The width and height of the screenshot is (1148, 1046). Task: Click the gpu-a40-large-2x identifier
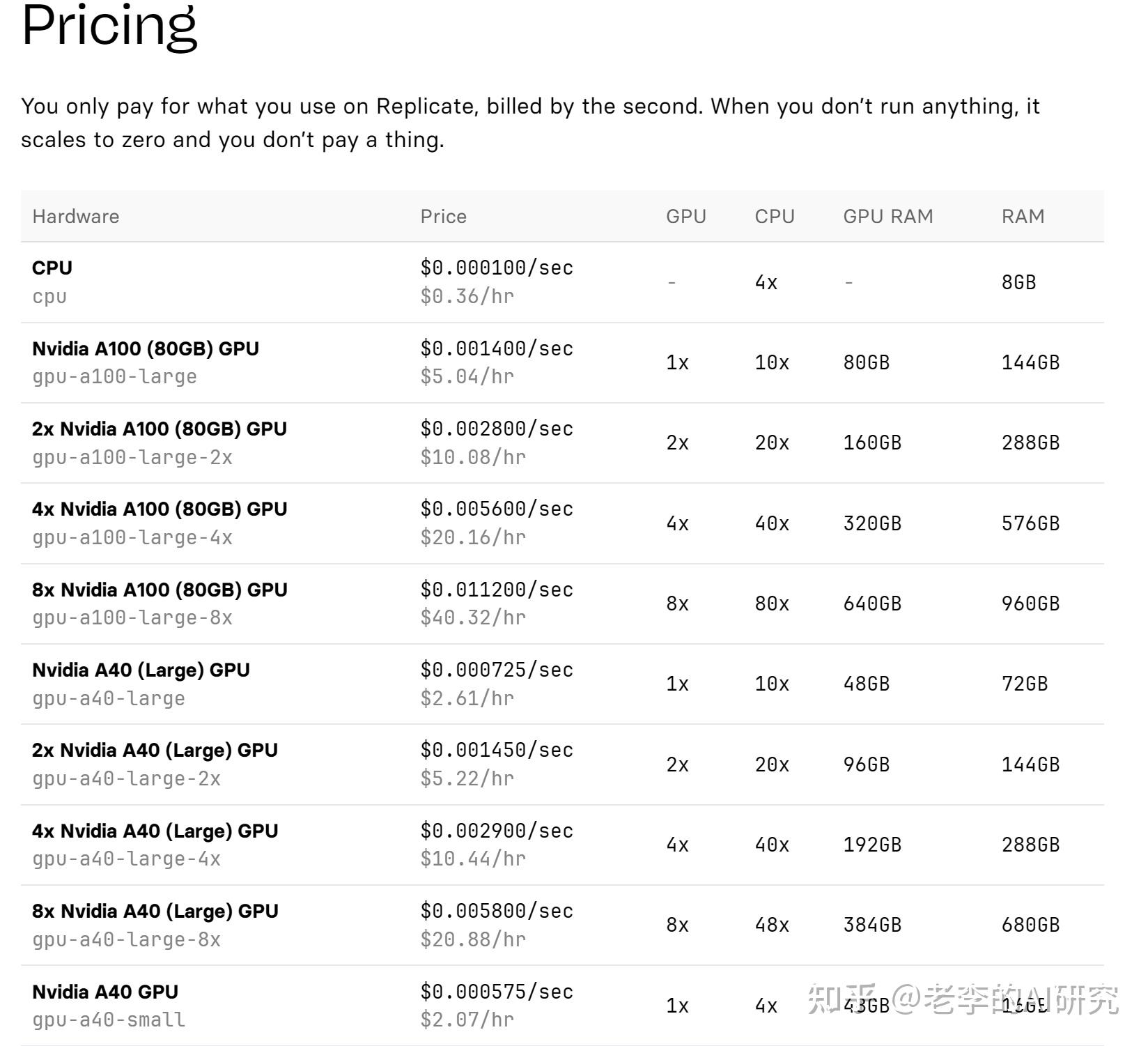(126, 779)
